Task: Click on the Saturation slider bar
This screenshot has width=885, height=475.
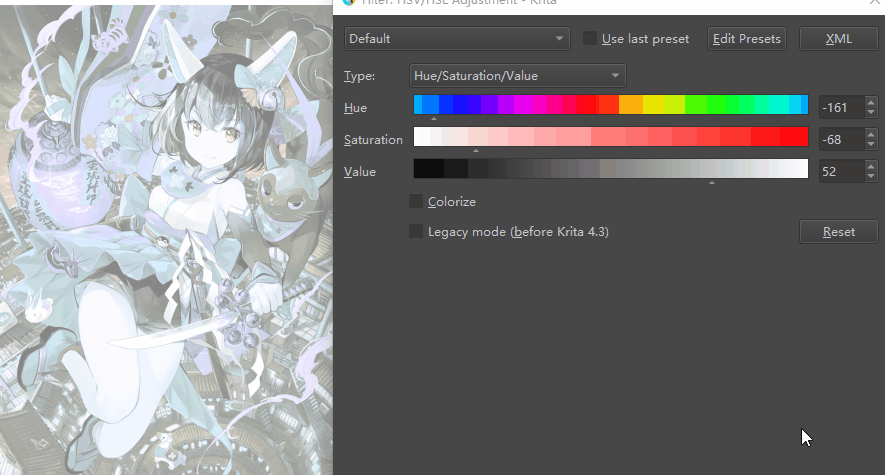Action: 611,137
